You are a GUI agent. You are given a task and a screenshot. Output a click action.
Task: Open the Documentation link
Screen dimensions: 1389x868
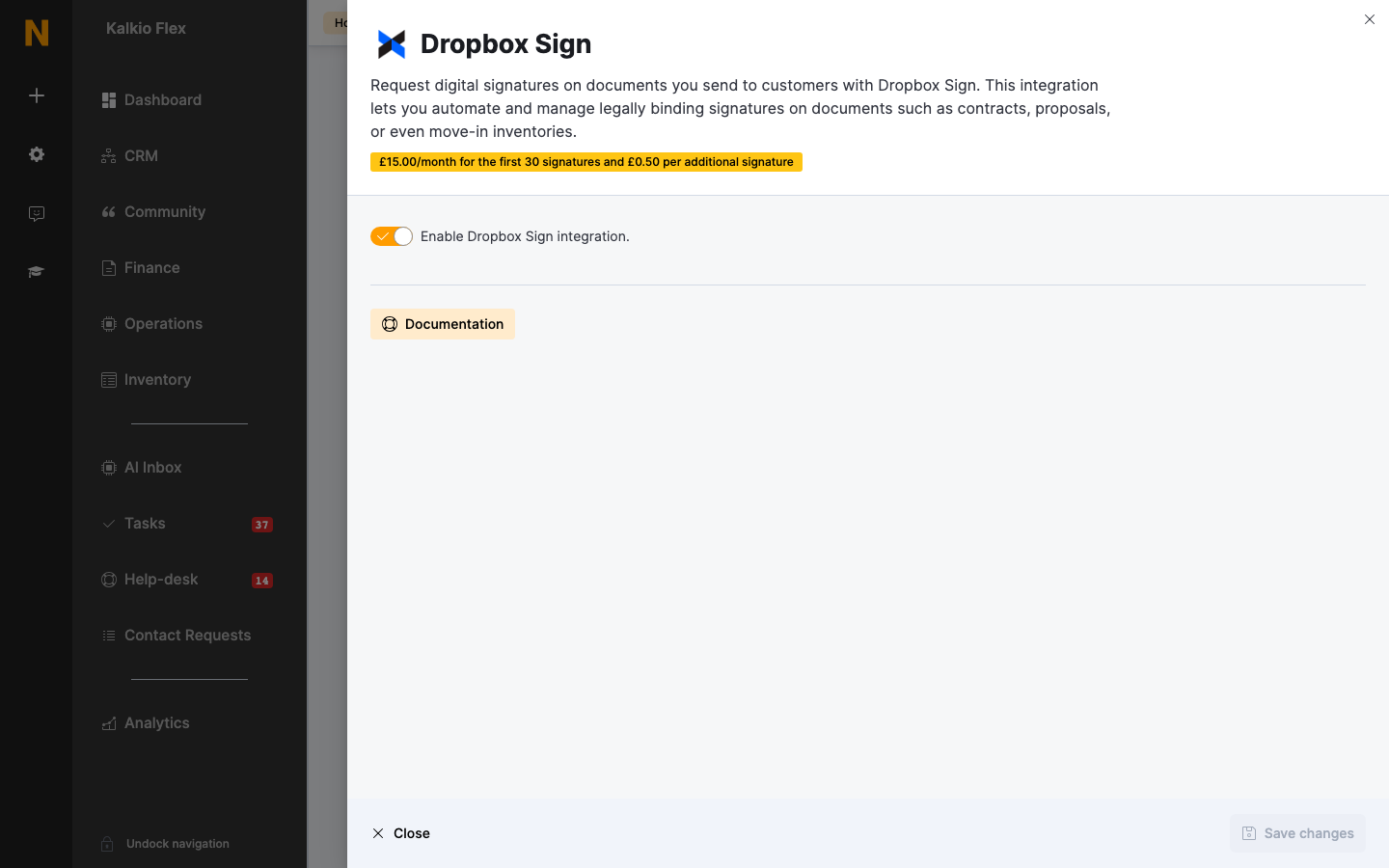pyautogui.click(x=443, y=324)
